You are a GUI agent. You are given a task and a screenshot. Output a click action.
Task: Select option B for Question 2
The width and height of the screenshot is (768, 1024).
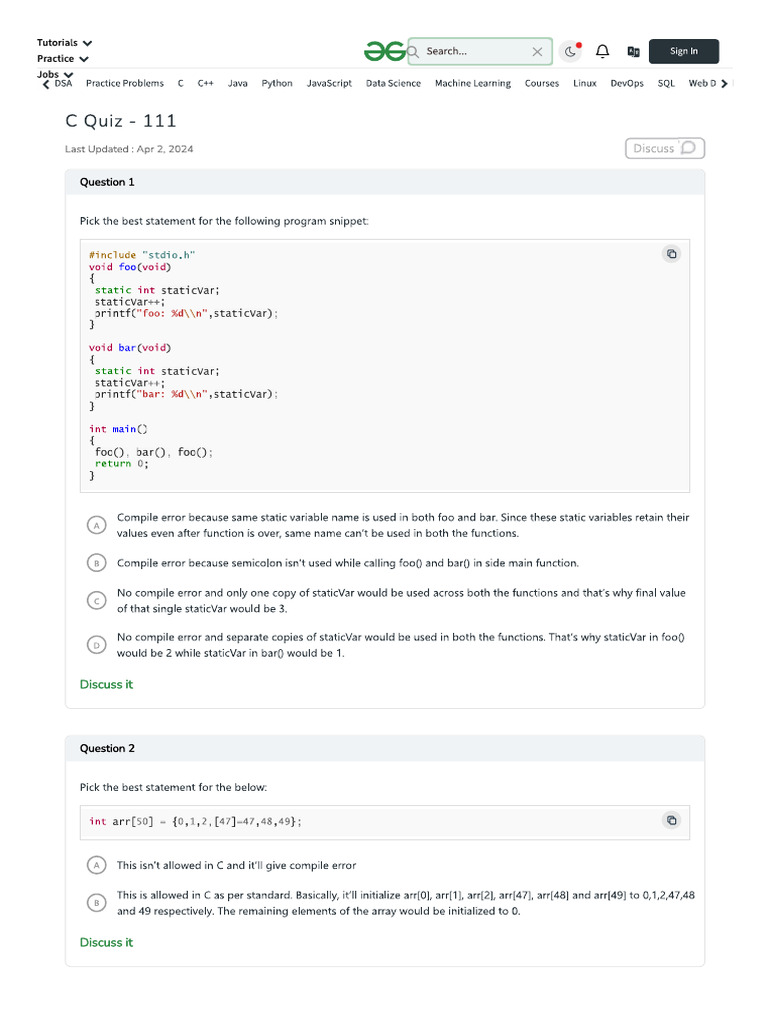pyautogui.click(x=96, y=903)
